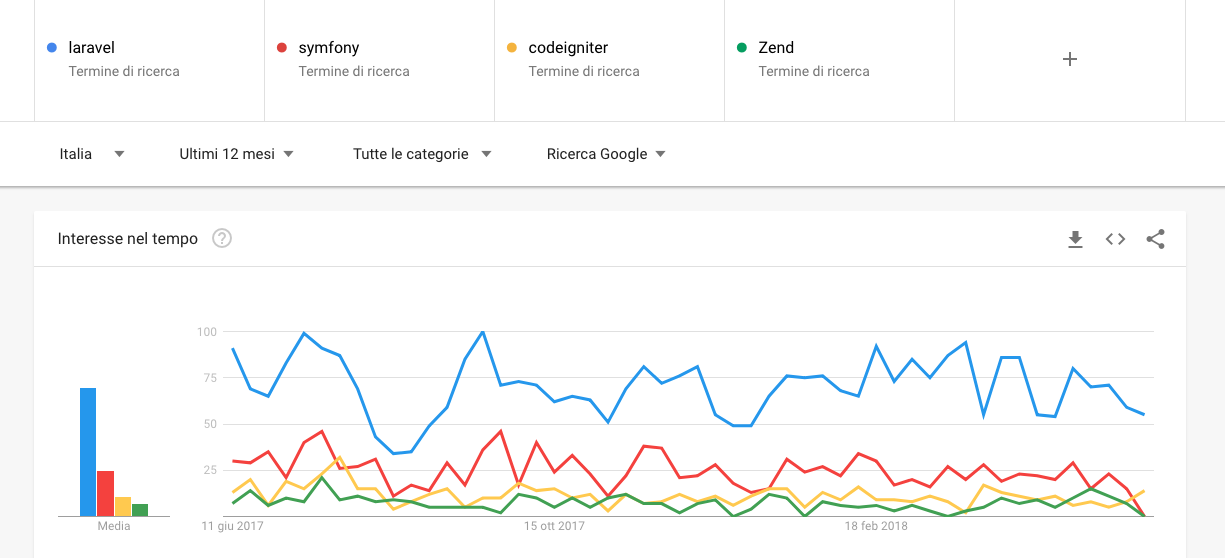Image resolution: width=1225 pixels, height=558 pixels.
Task: Click the blue laravel color dot
Action: pos(52,47)
